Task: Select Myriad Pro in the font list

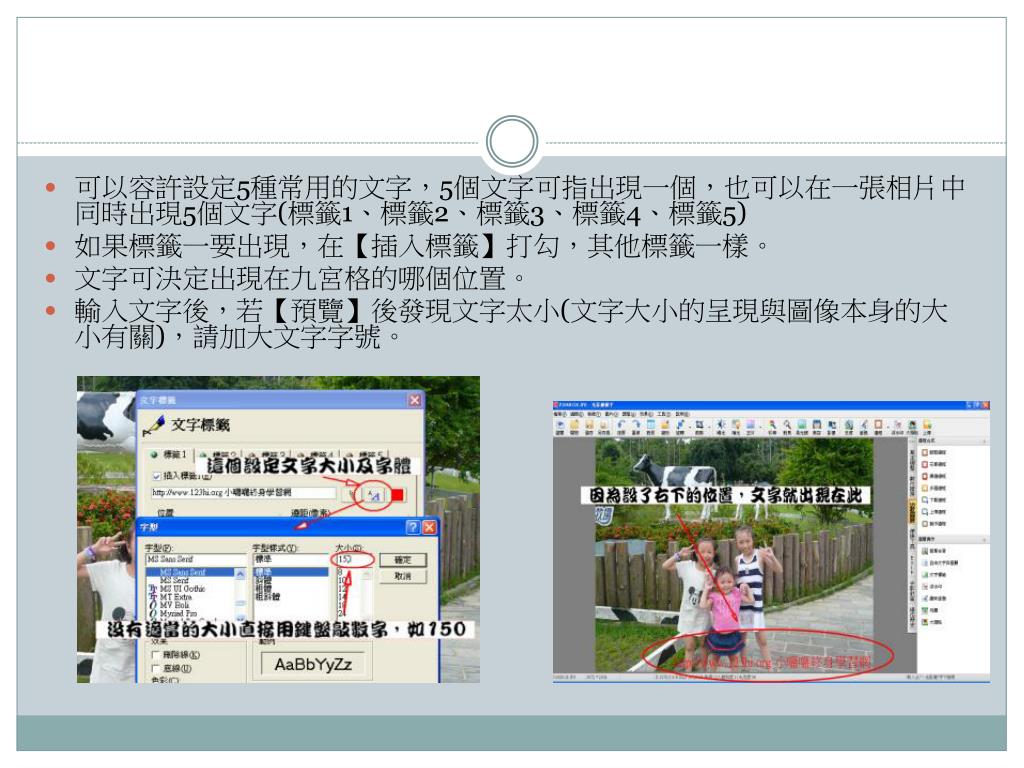Action: 178,613
